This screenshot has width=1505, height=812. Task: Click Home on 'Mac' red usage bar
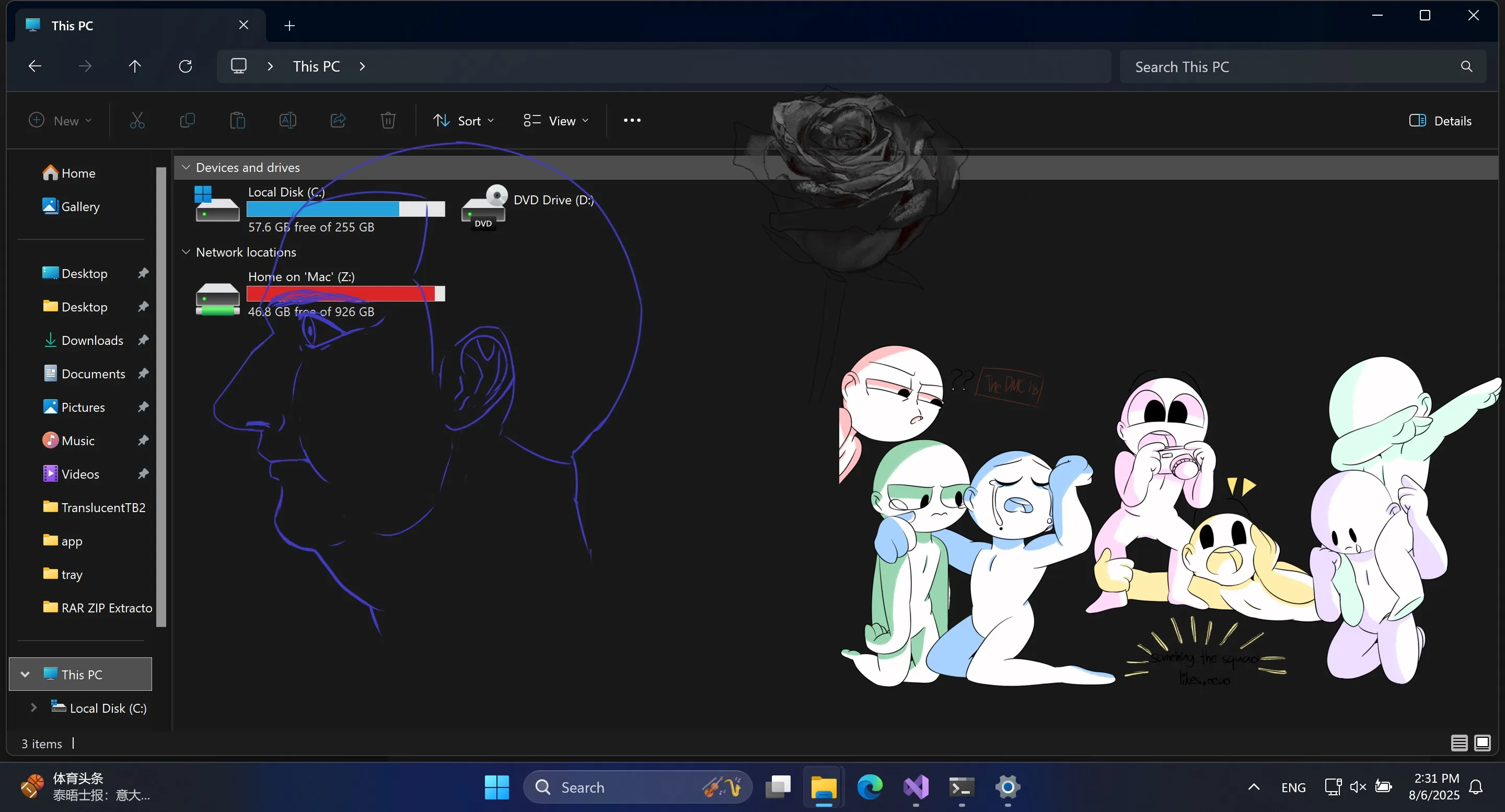346,293
